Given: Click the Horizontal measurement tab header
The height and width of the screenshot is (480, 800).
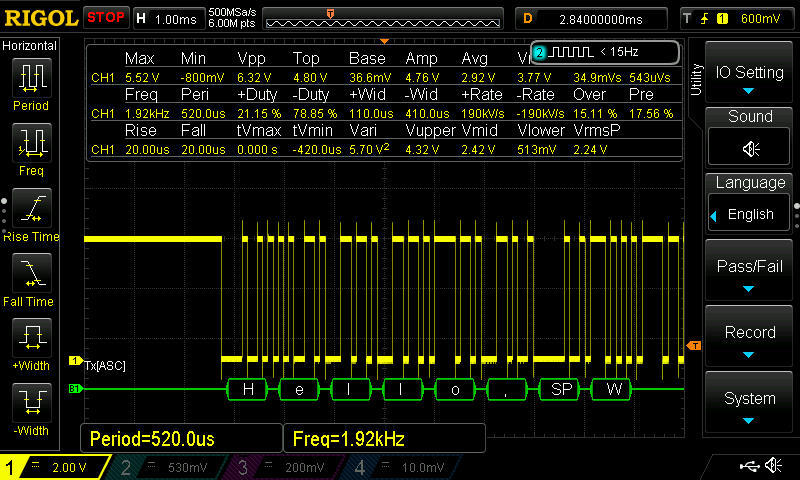Looking at the screenshot, I should pos(31,46).
